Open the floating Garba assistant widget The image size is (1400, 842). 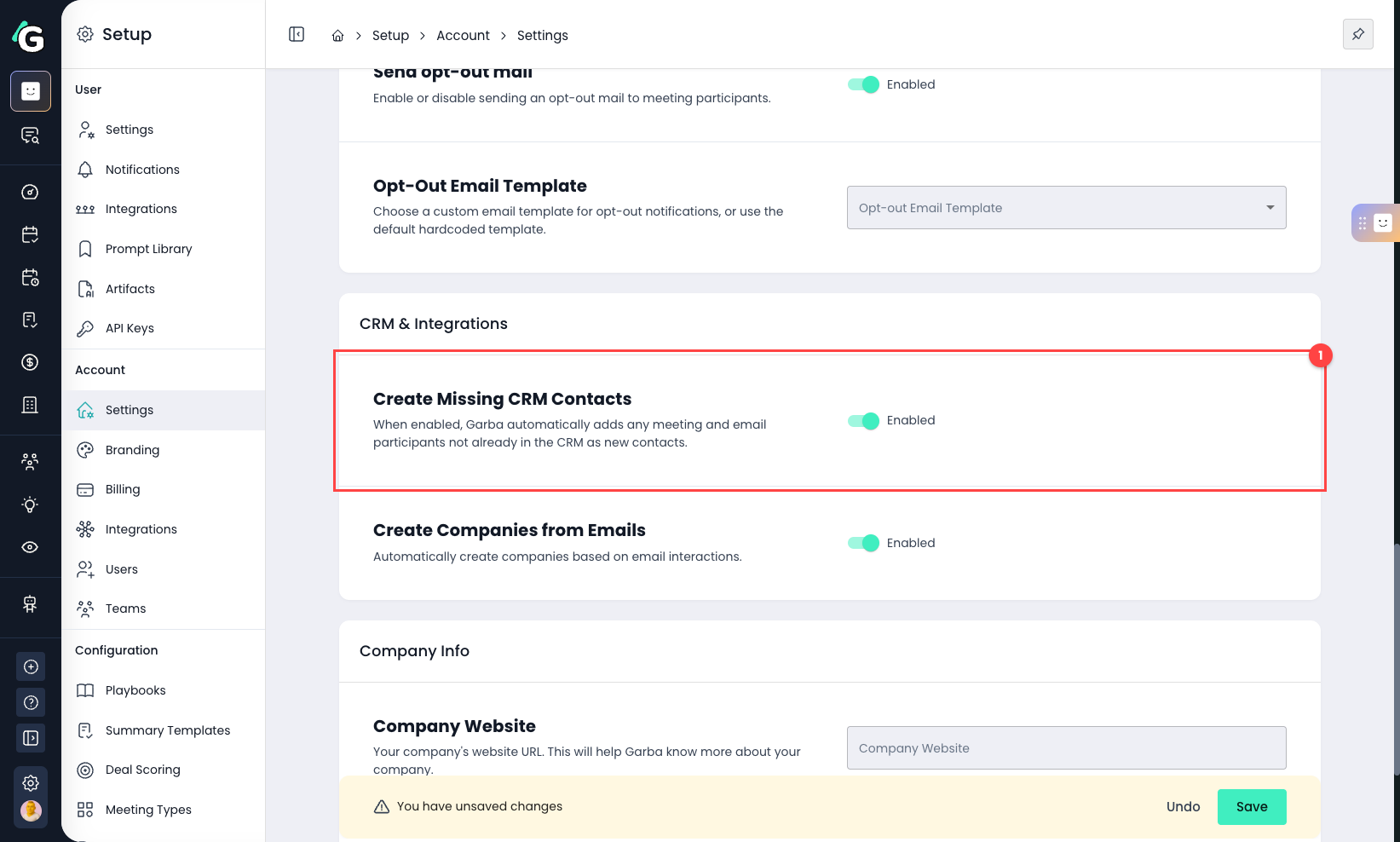[1375, 222]
